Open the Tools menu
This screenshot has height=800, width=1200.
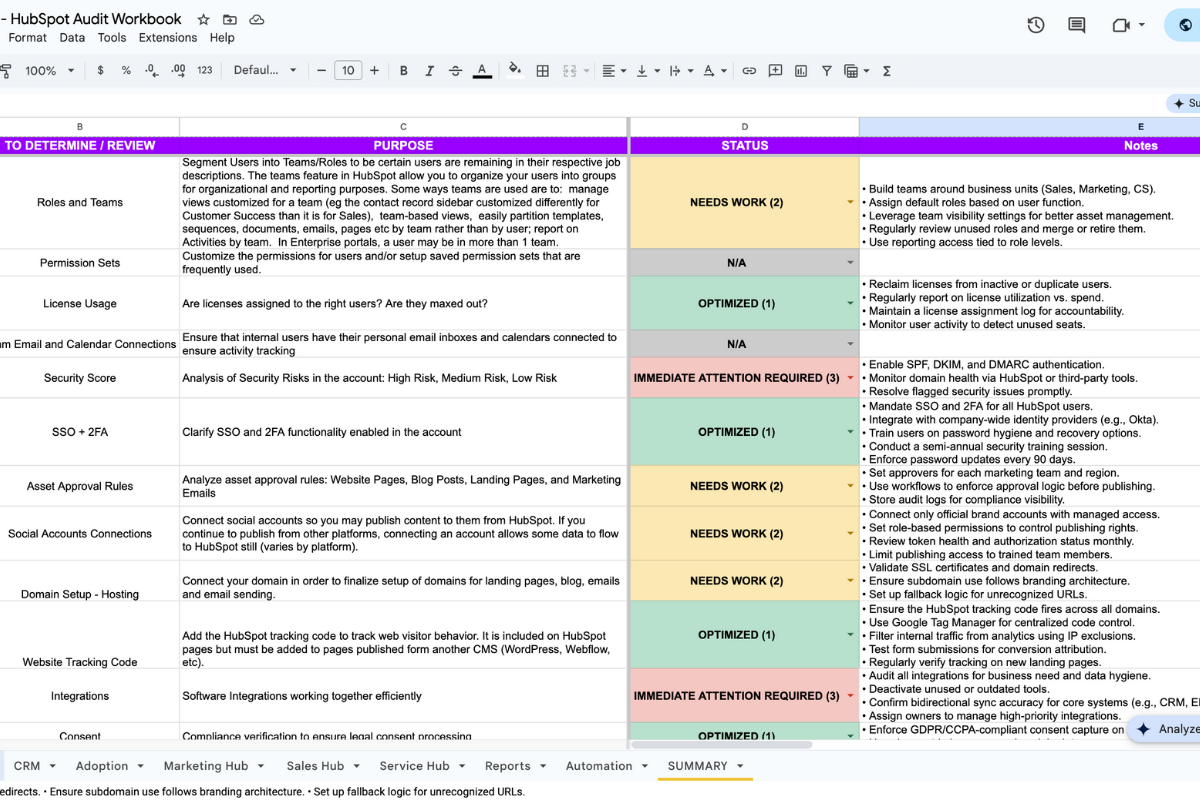click(112, 38)
